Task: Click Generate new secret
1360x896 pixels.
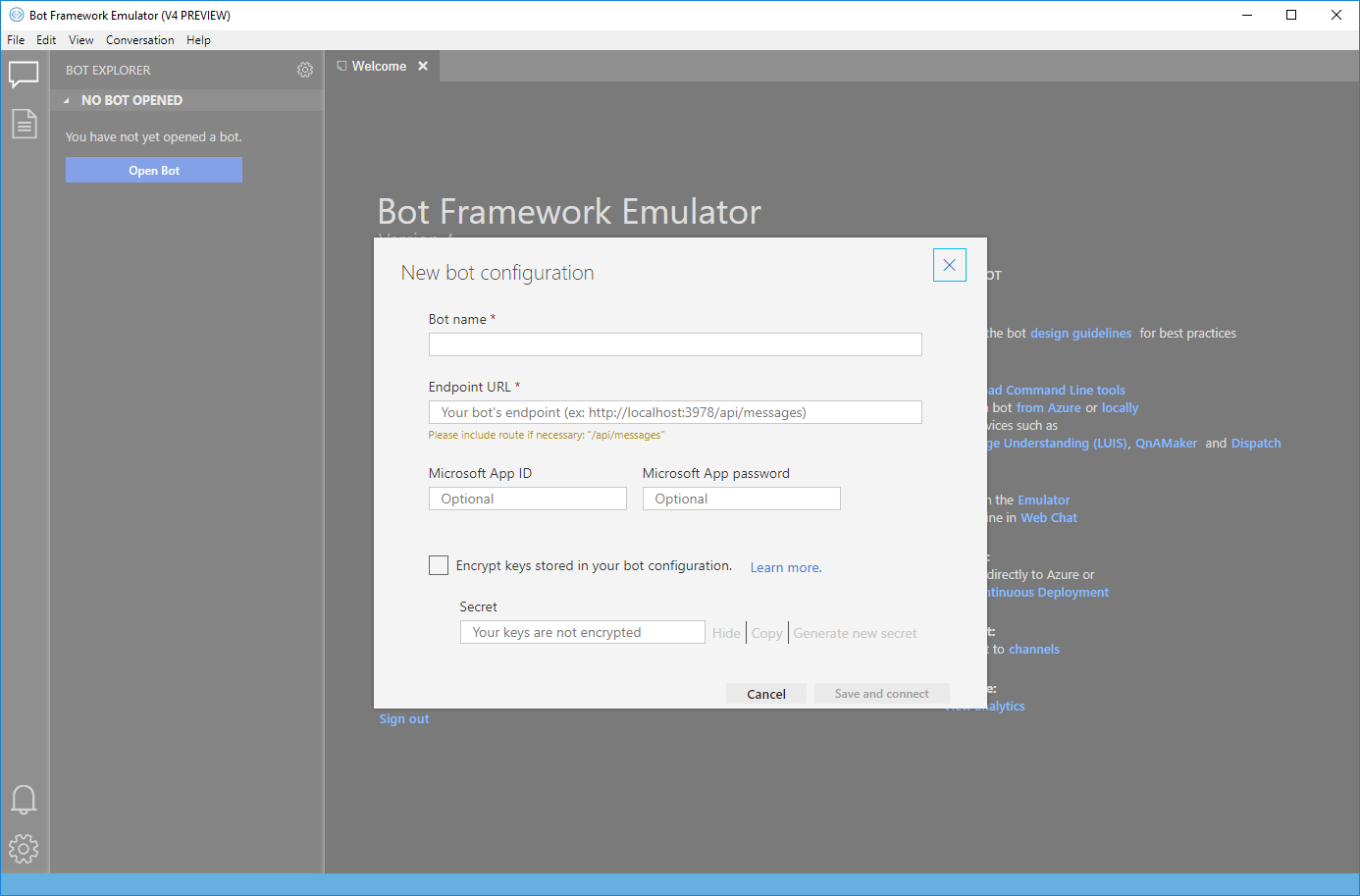Action: (x=856, y=633)
